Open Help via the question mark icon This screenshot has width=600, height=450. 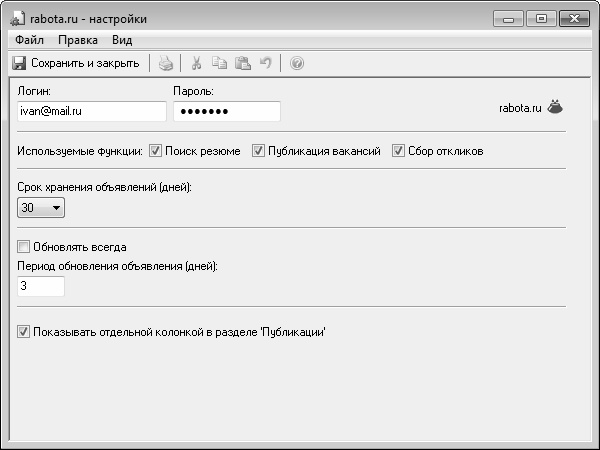click(297, 63)
